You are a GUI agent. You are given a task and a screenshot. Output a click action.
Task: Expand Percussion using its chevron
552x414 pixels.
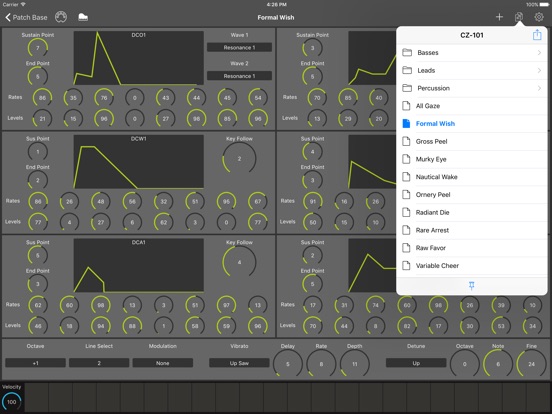pyautogui.click(x=539, y=88)
